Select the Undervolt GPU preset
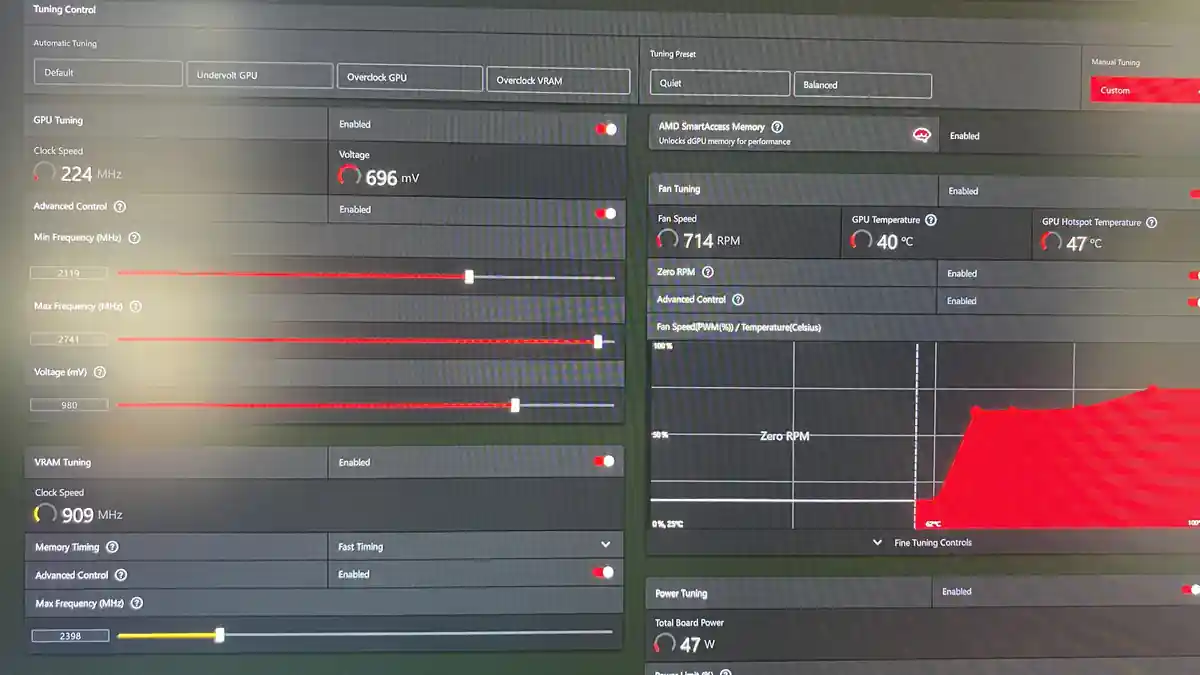The image size is (1200, 675). (x=259, y=75)
